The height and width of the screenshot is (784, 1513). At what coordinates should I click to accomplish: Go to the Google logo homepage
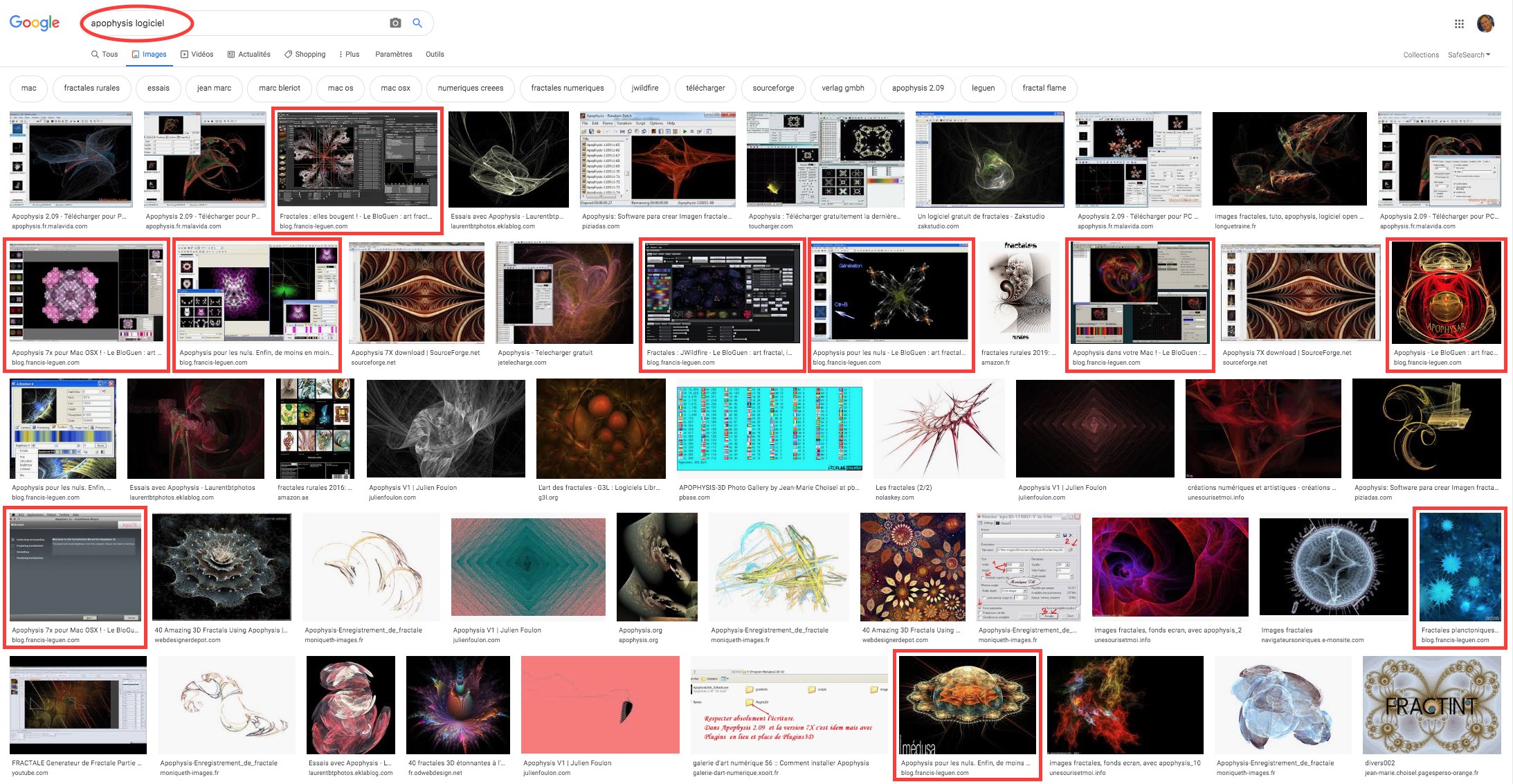coord(35,23)
